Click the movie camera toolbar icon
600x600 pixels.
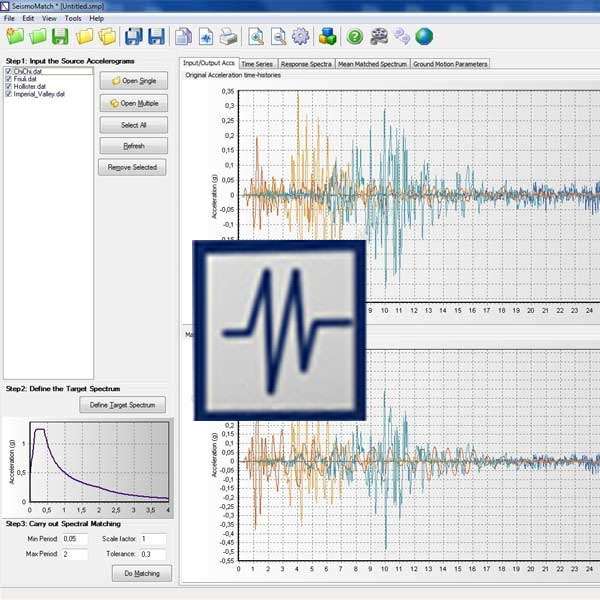click(x=379, y=37)
